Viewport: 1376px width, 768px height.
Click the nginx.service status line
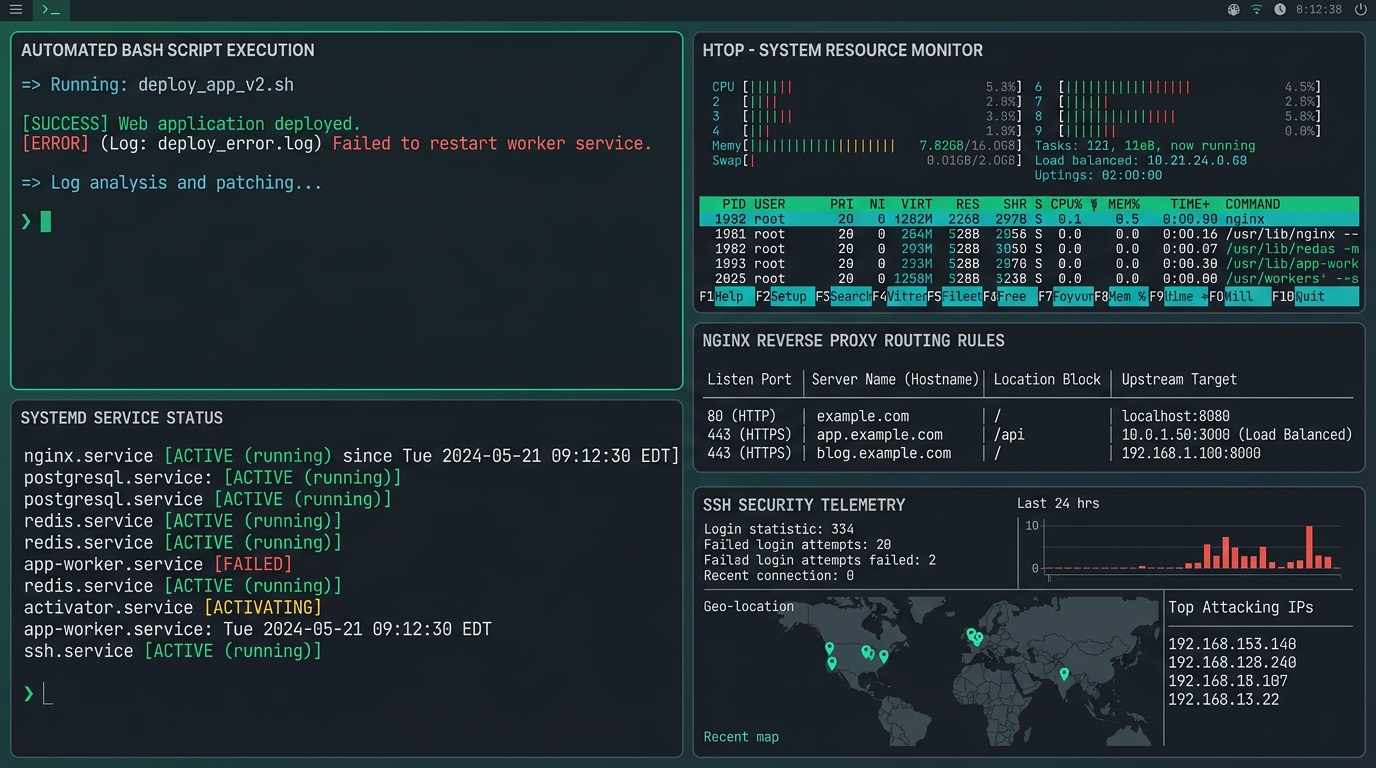click(x=351, y=456)
